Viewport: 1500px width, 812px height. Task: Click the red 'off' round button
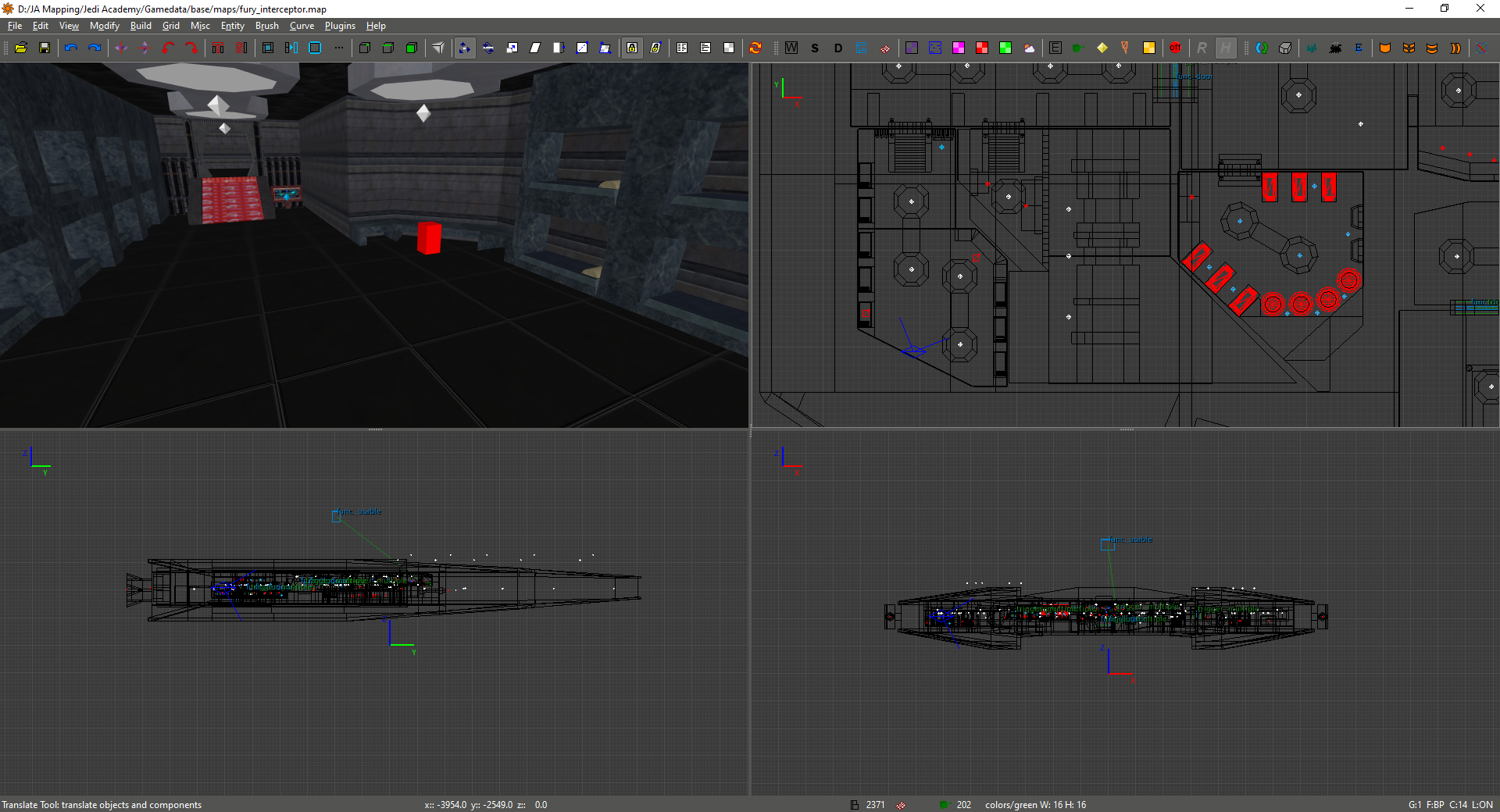(x=1175, y=48)
